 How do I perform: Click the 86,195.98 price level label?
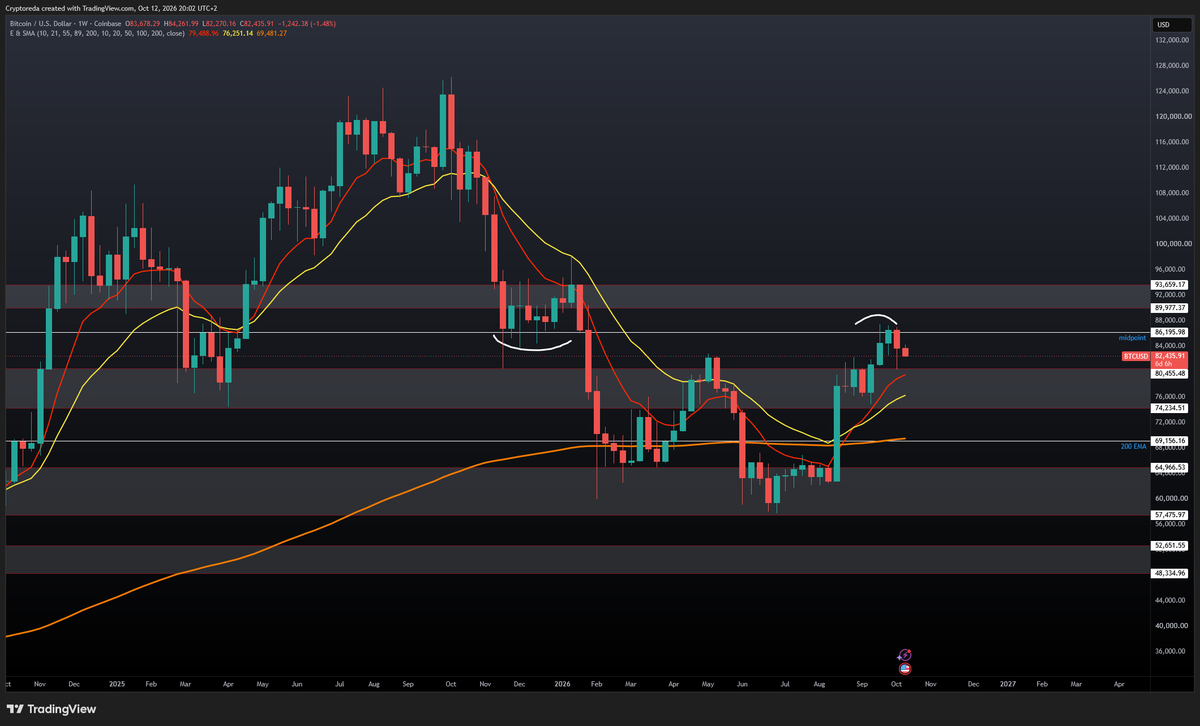1170,332
